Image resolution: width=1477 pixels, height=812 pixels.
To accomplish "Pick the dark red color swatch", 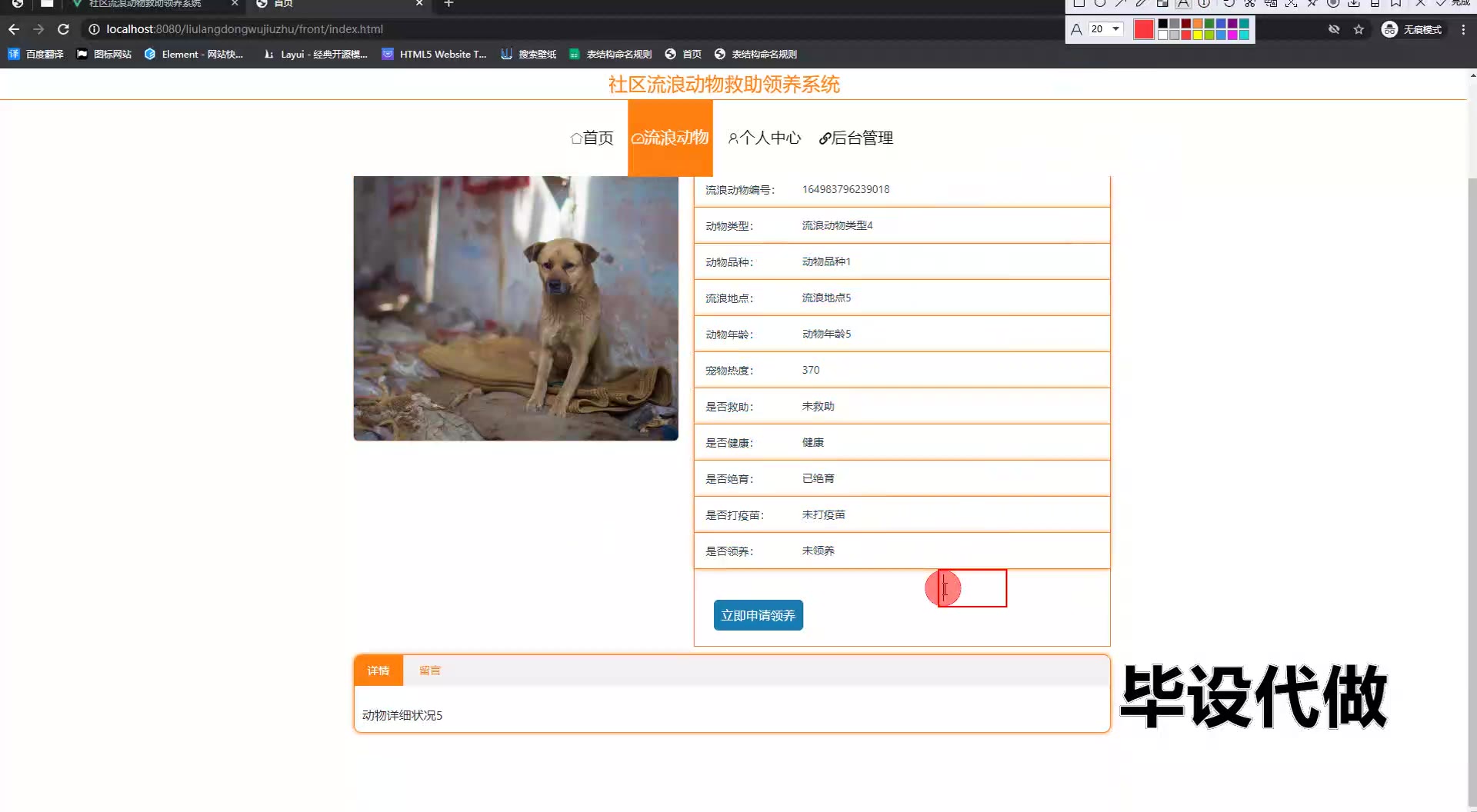I will [1186, 24].
